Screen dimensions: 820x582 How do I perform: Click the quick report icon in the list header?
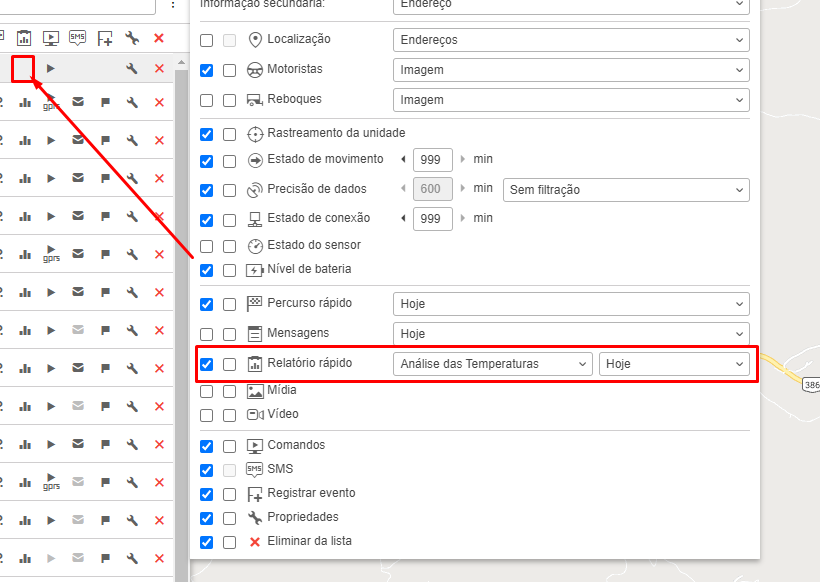23,38
